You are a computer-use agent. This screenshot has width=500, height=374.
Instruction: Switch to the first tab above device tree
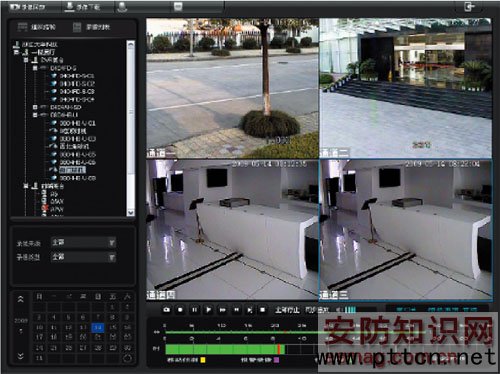(36, 27)
